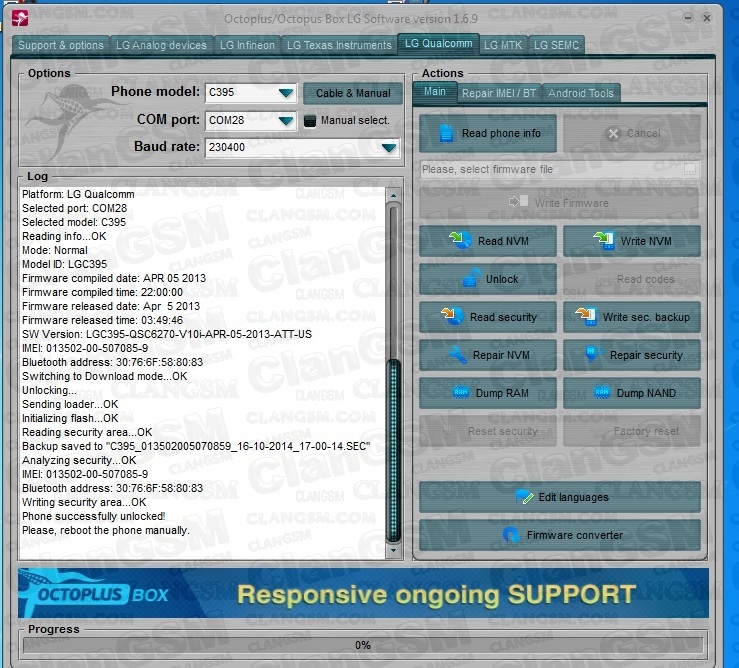
Task: Click the Cable & Manual button
Action: 353,93
